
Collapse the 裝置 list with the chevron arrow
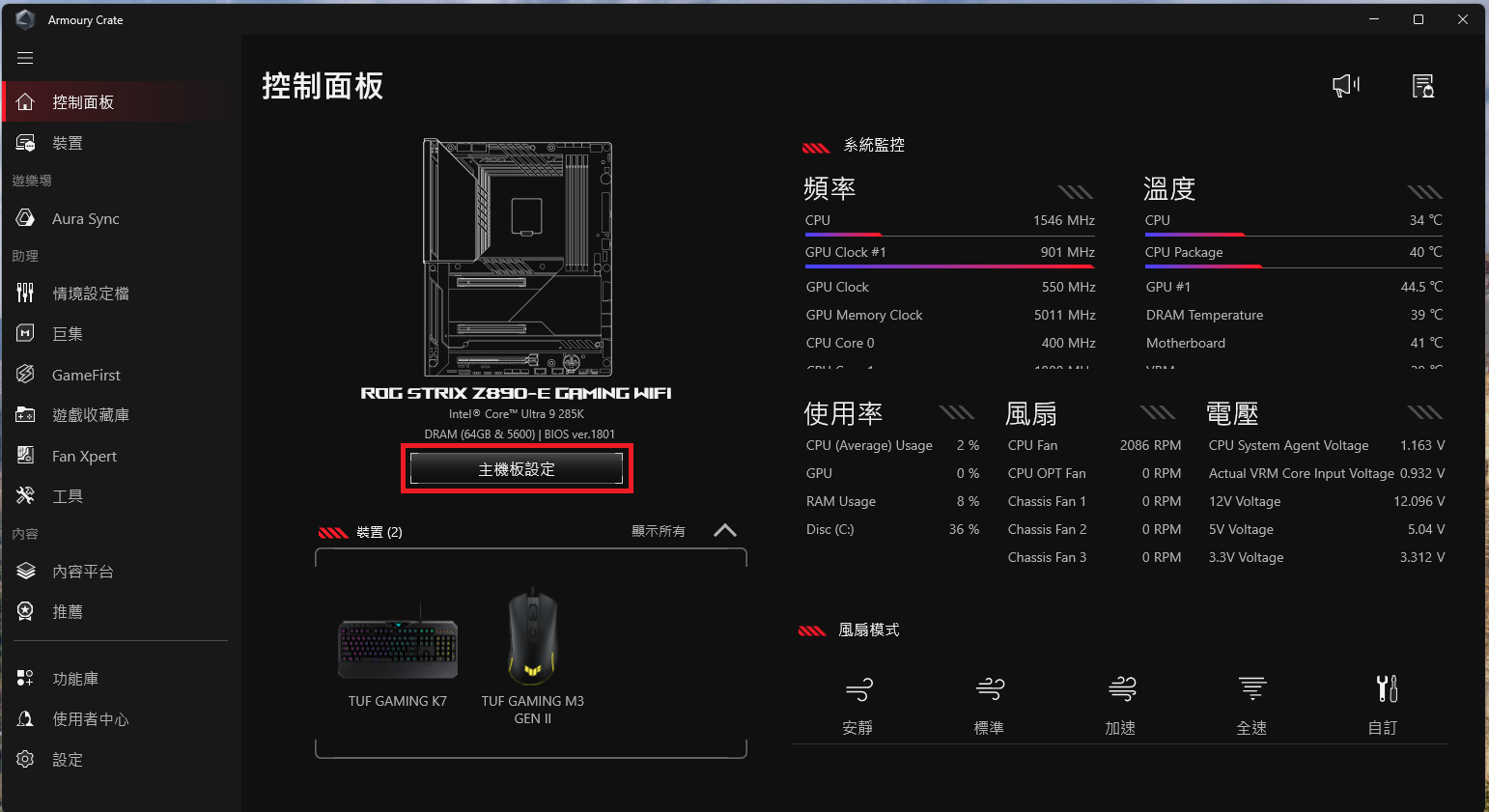[725, 530]
